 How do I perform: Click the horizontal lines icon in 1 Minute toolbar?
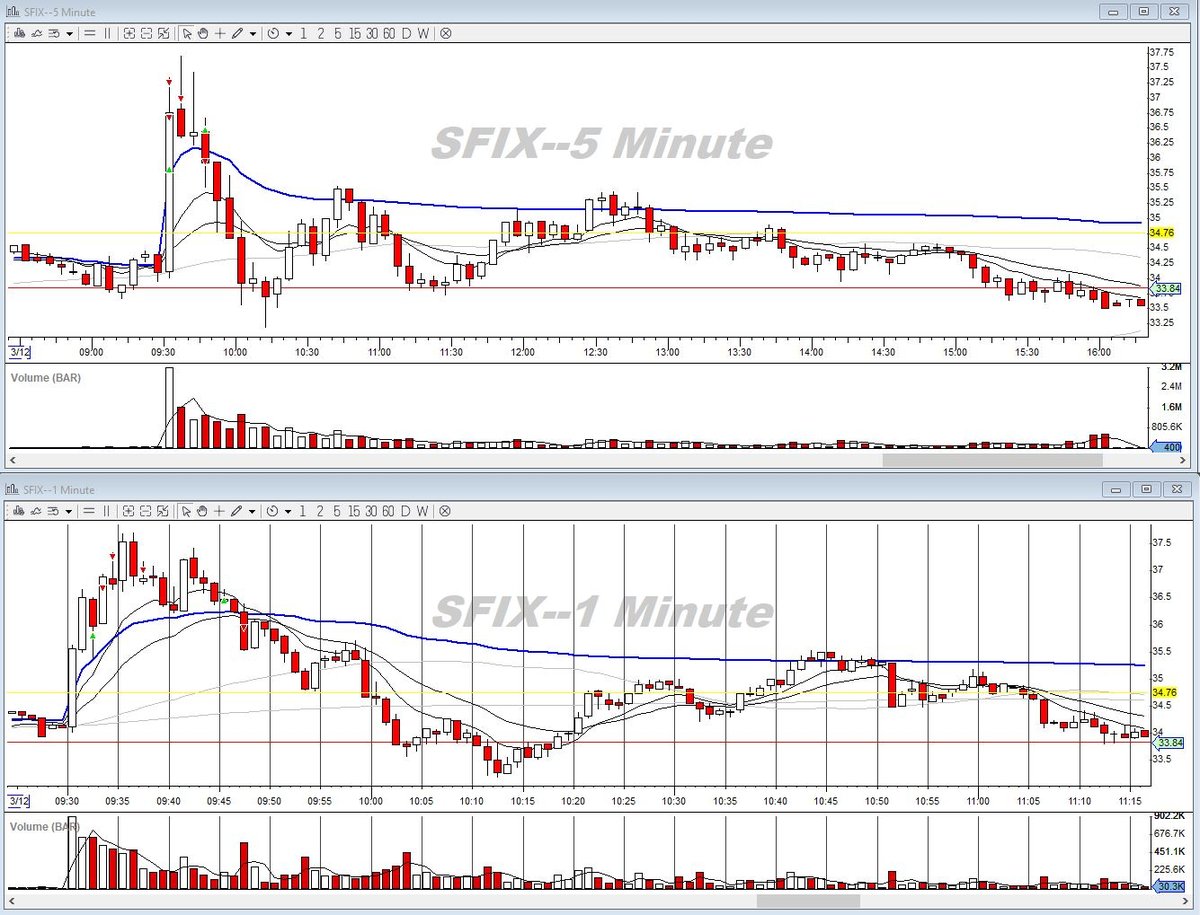point(89,511)
